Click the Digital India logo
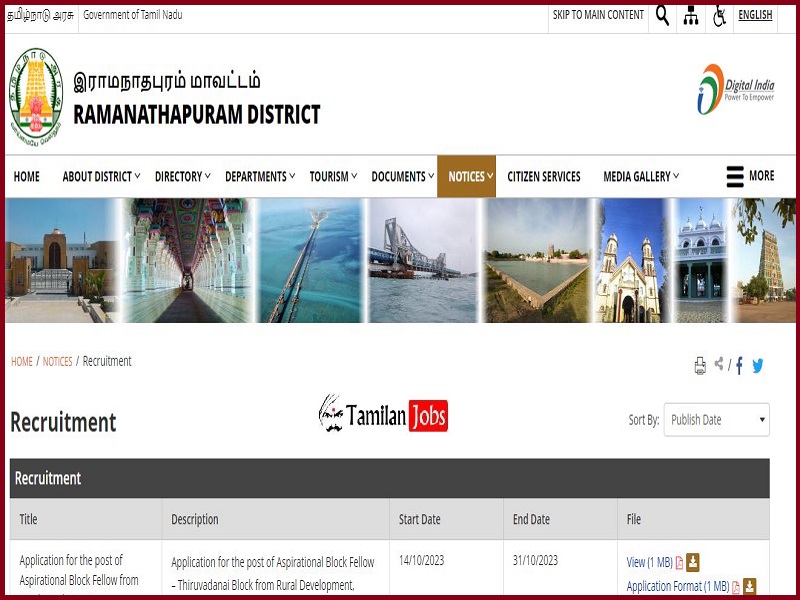The height and width of the screenshot is (600, 800). click(736, 89)
